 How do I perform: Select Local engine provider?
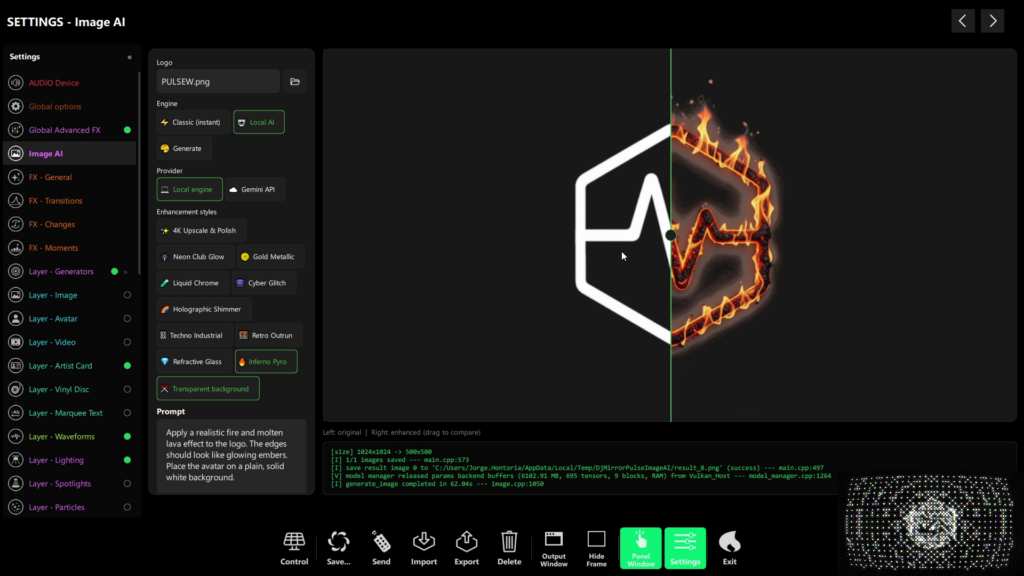(189, 189)
